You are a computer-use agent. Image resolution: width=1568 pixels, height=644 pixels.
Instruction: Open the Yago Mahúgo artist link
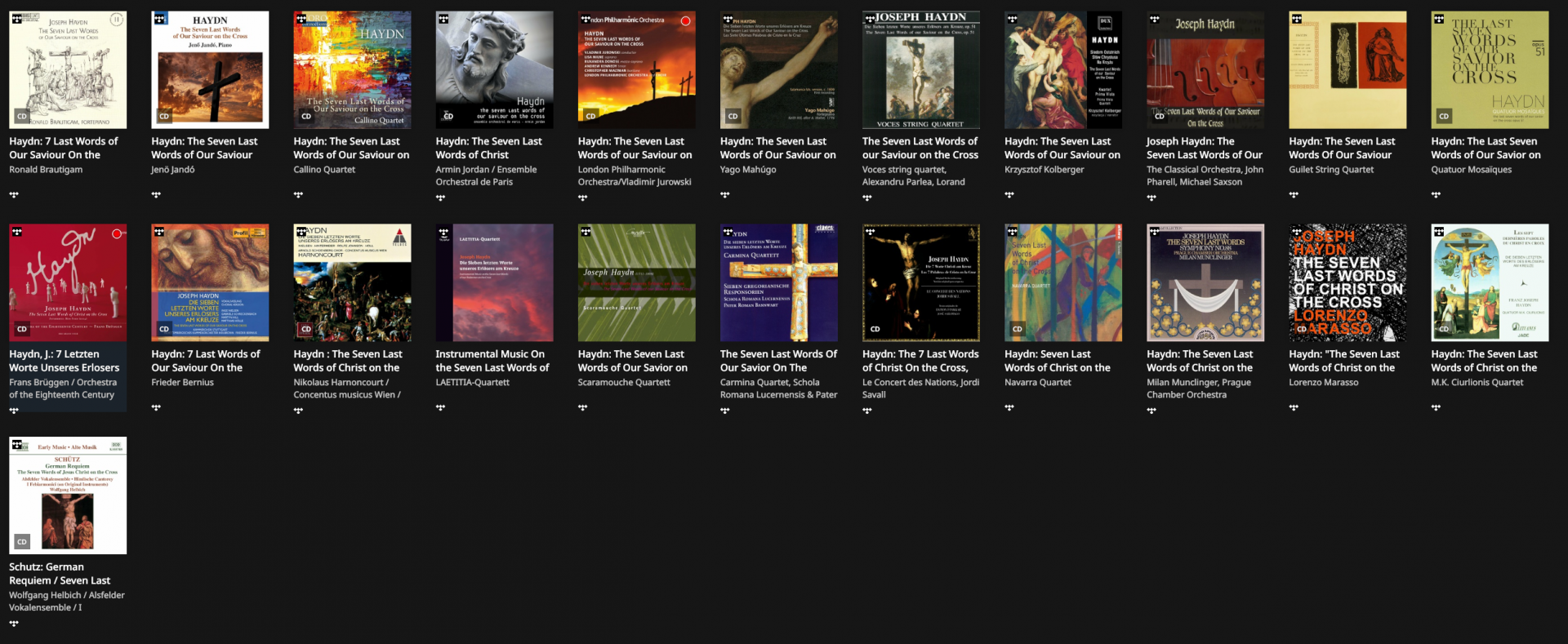point(748,170)
